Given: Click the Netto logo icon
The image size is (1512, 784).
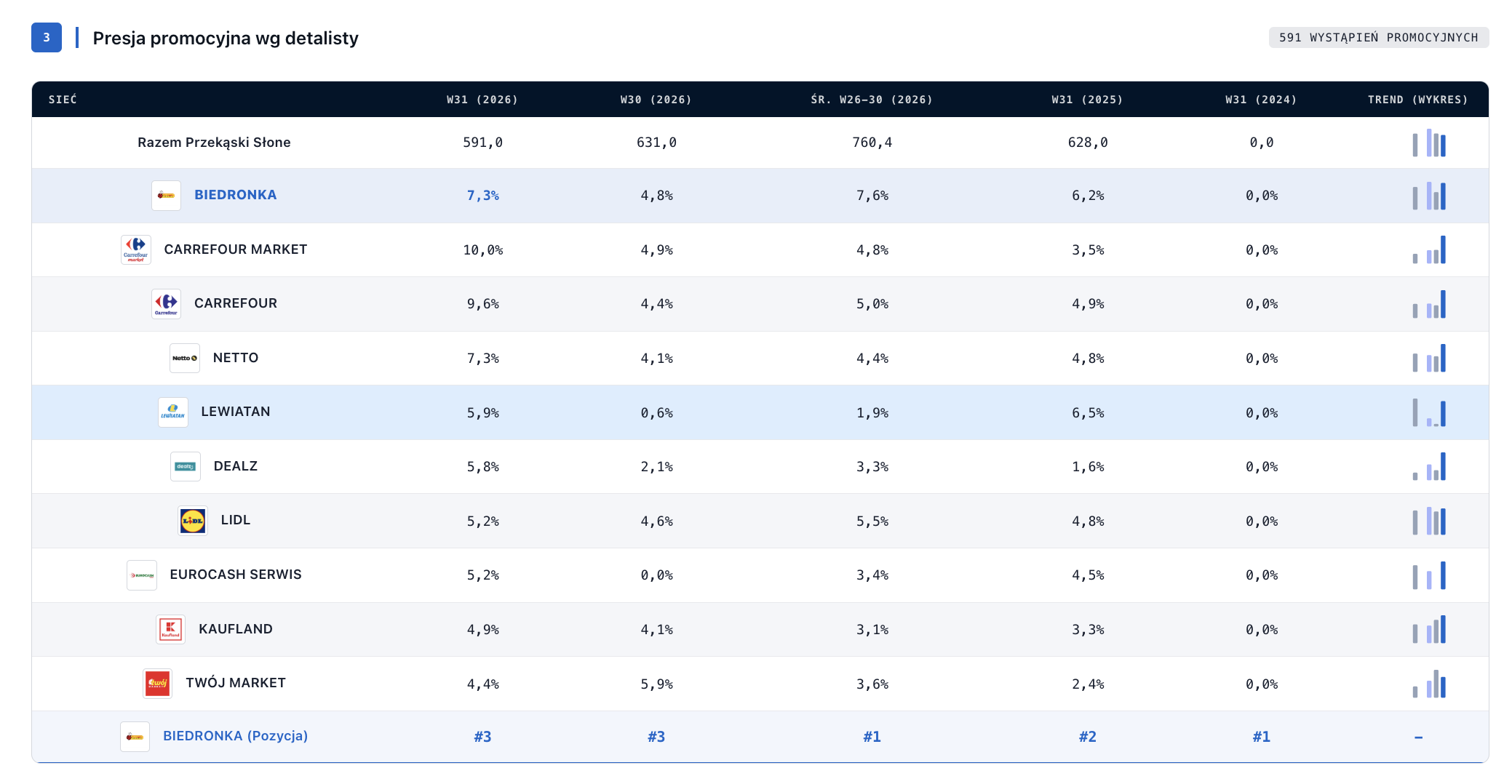Looking at the screenshot, I should [x=185, y=358].
